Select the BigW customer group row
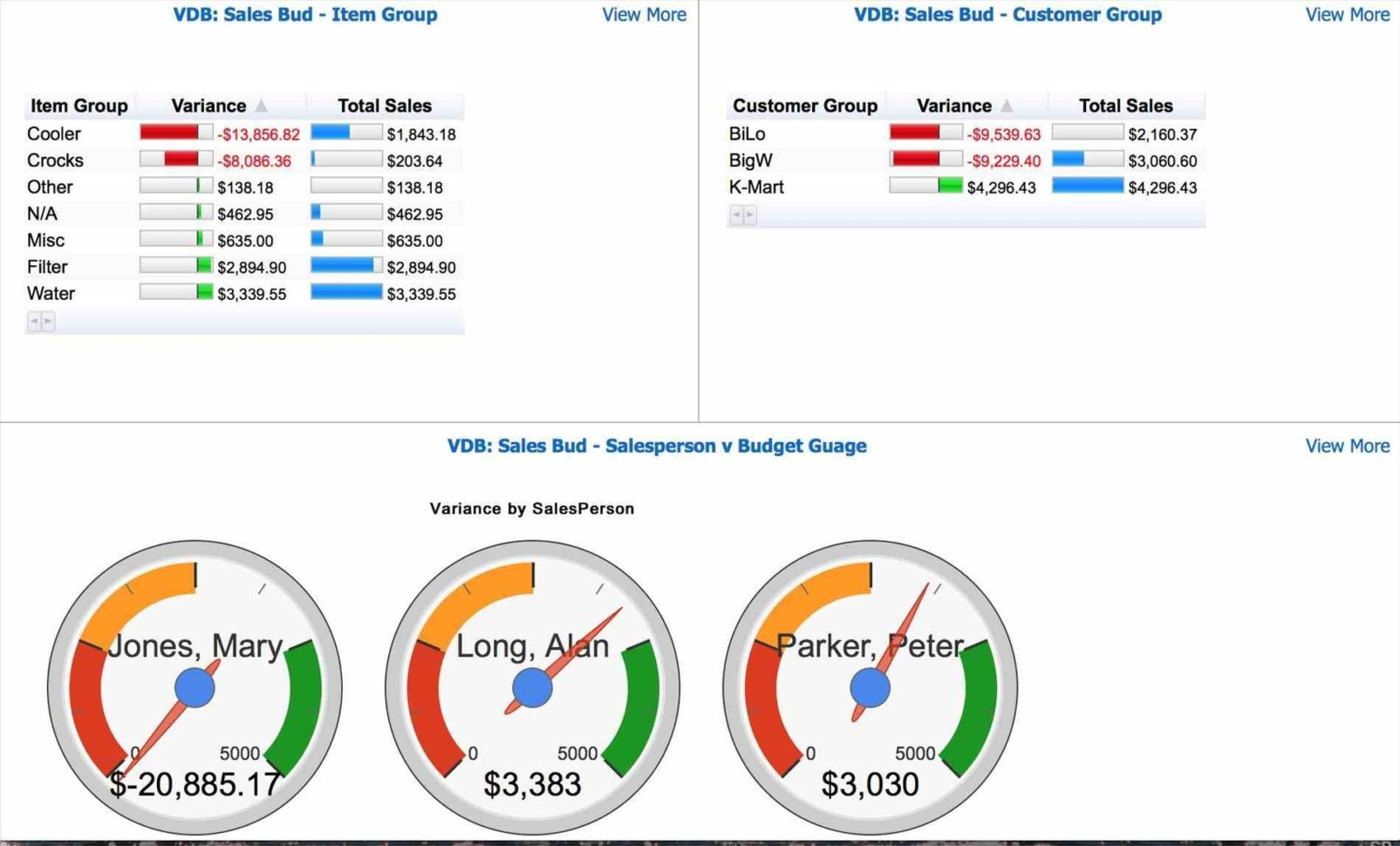Screen dimensions: 1400x846 (966, 160)
